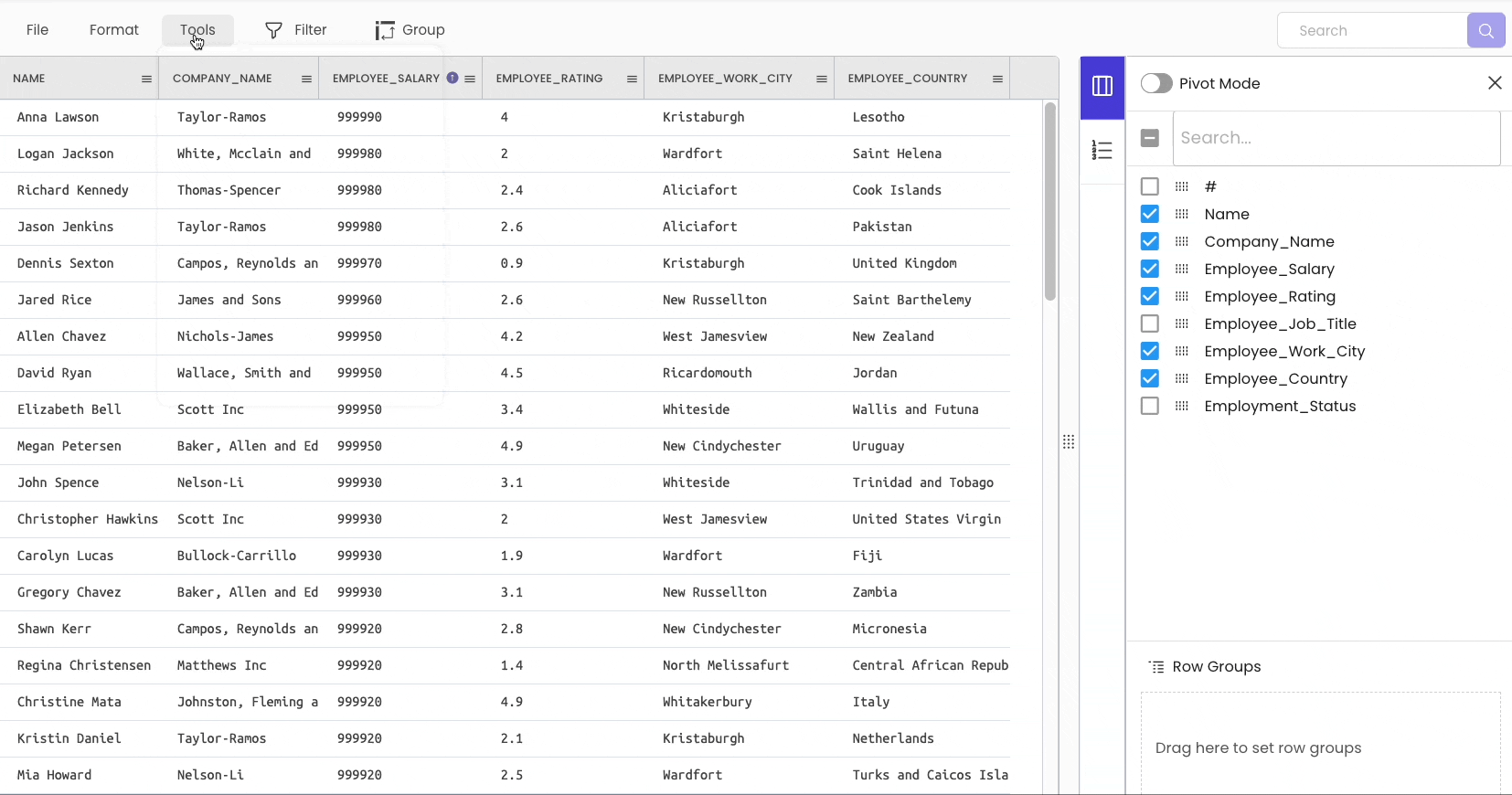Viewport: 1512px width, 795px height.
Task: Click the Group button
Action: [410, 30]
